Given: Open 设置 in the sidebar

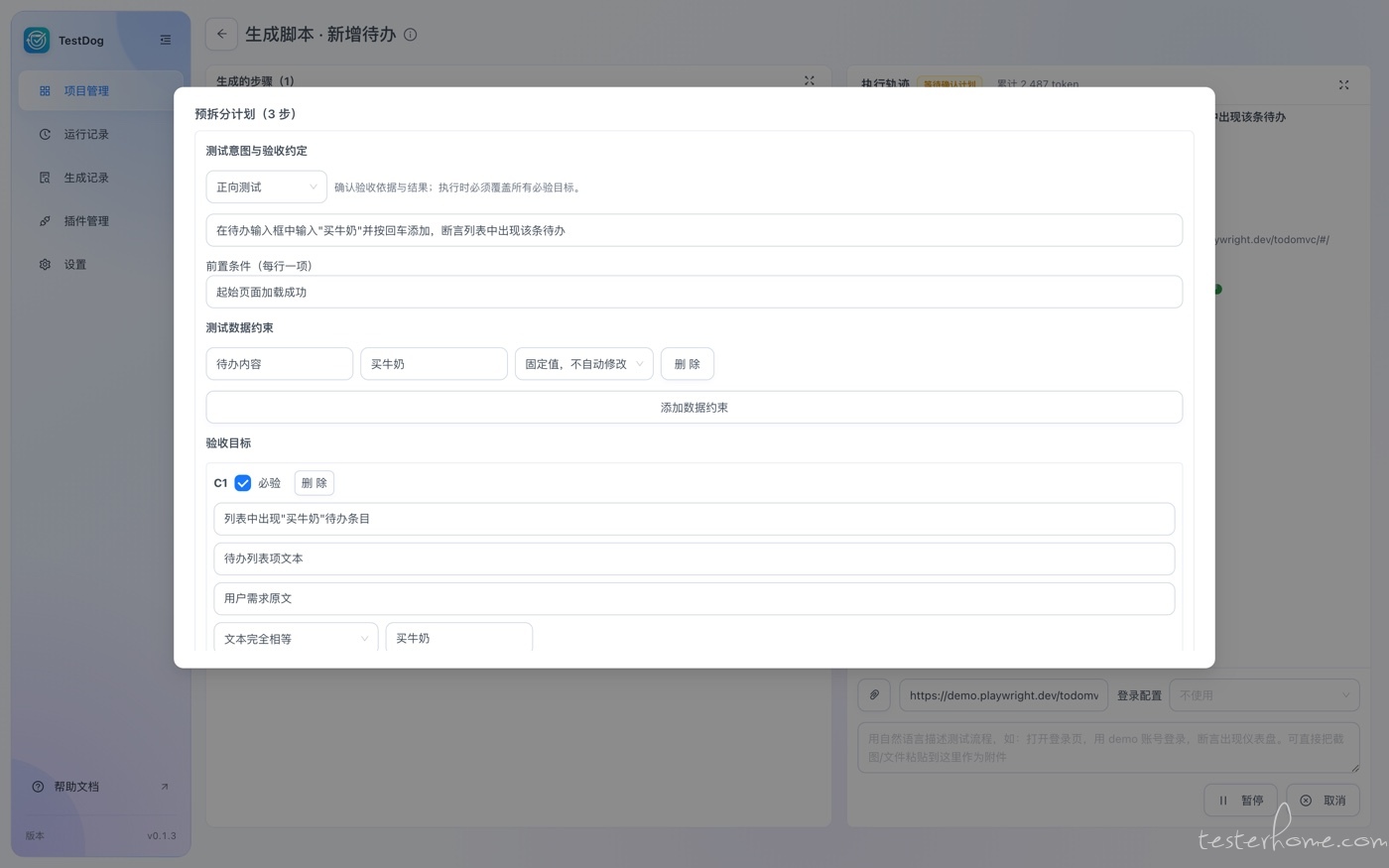Looking at the screenshot, I should (101, 265).
